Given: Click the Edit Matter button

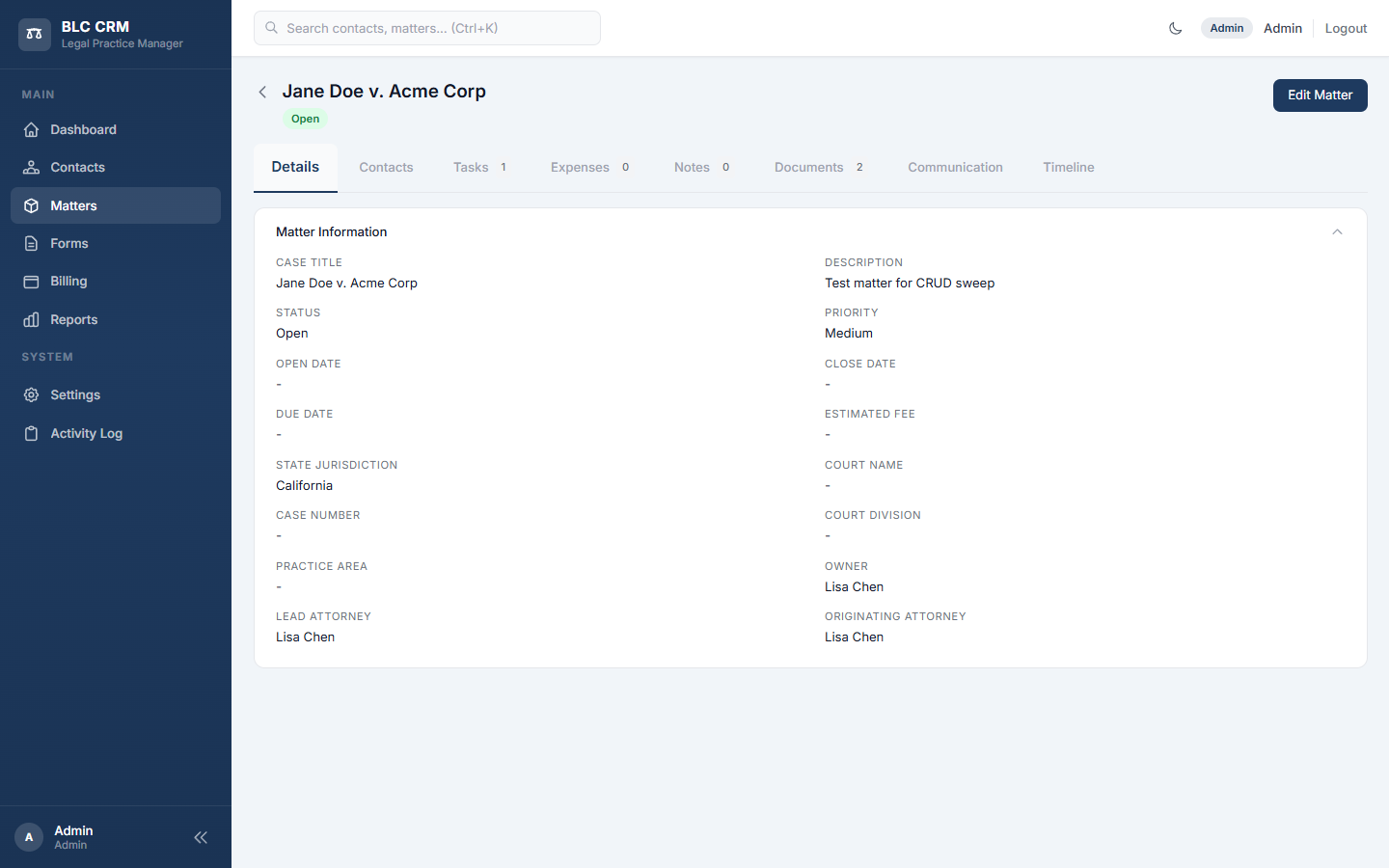Looking at the screenshot, I should tap(1321, 95).
